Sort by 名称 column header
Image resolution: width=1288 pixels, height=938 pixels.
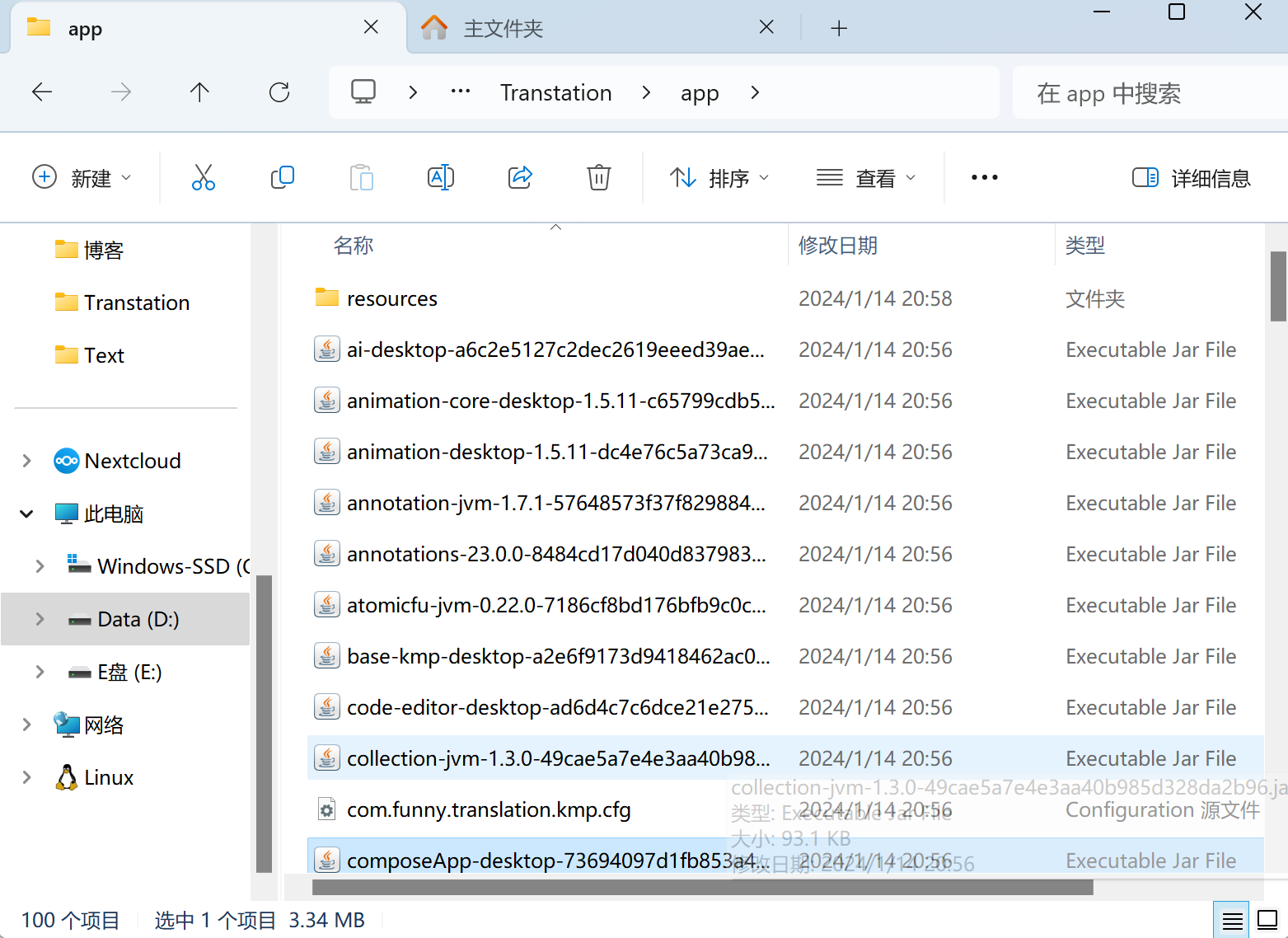tap(354, 245)
